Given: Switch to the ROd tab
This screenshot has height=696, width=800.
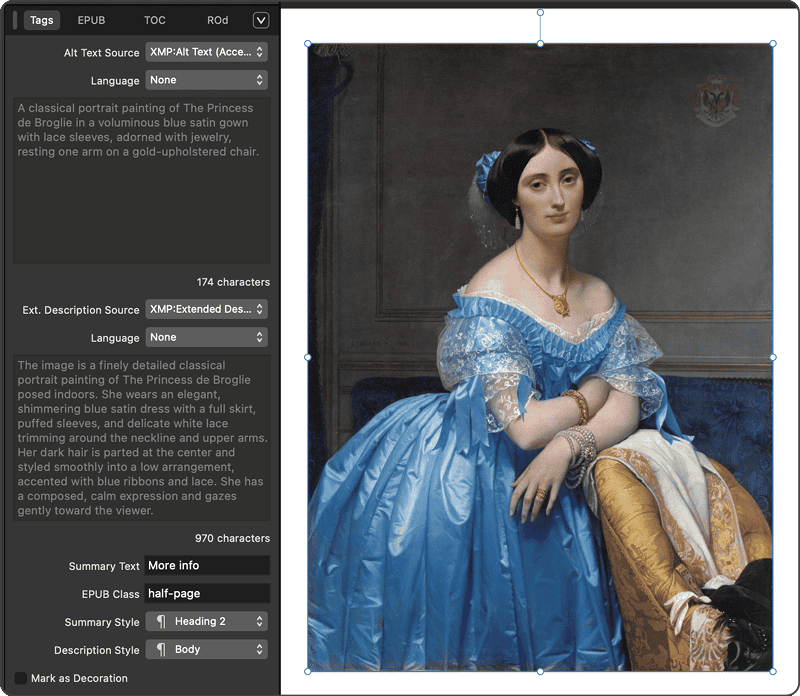Looking at the screenshot, I should [217, 20].
